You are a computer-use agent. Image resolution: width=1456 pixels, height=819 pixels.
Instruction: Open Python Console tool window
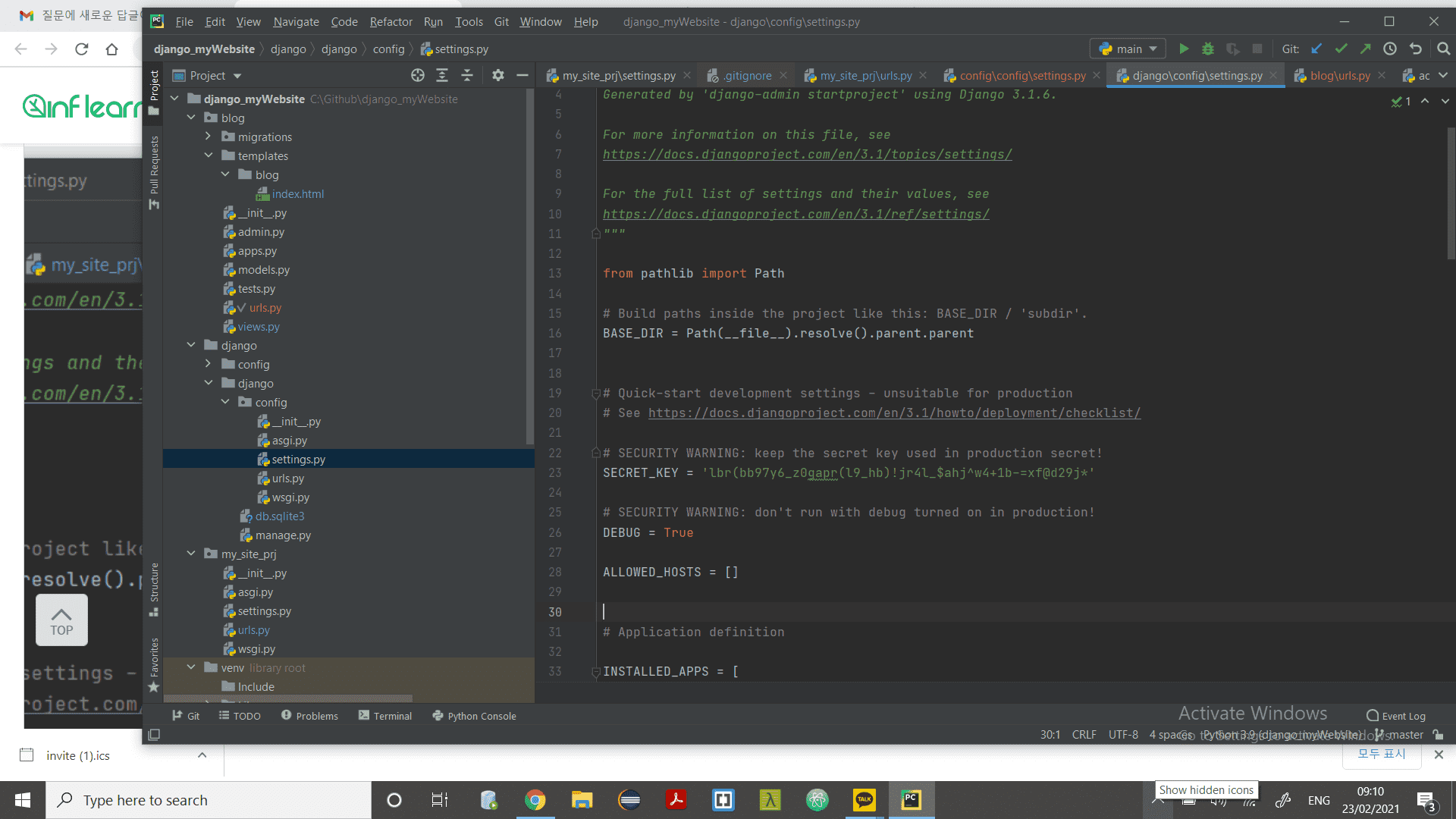coord(474,716)
